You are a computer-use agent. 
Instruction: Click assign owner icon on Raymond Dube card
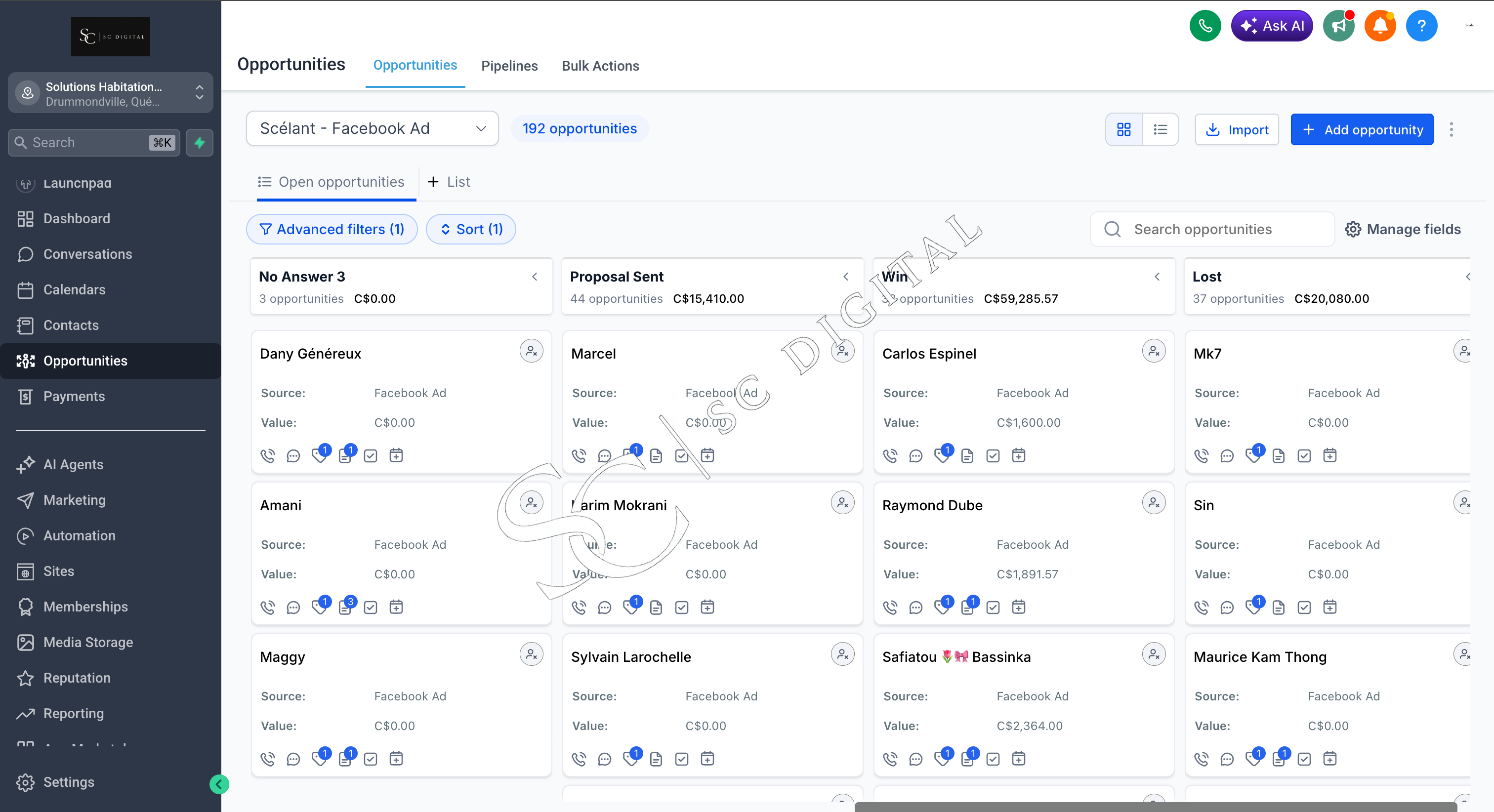click(x=1154, y=503)
